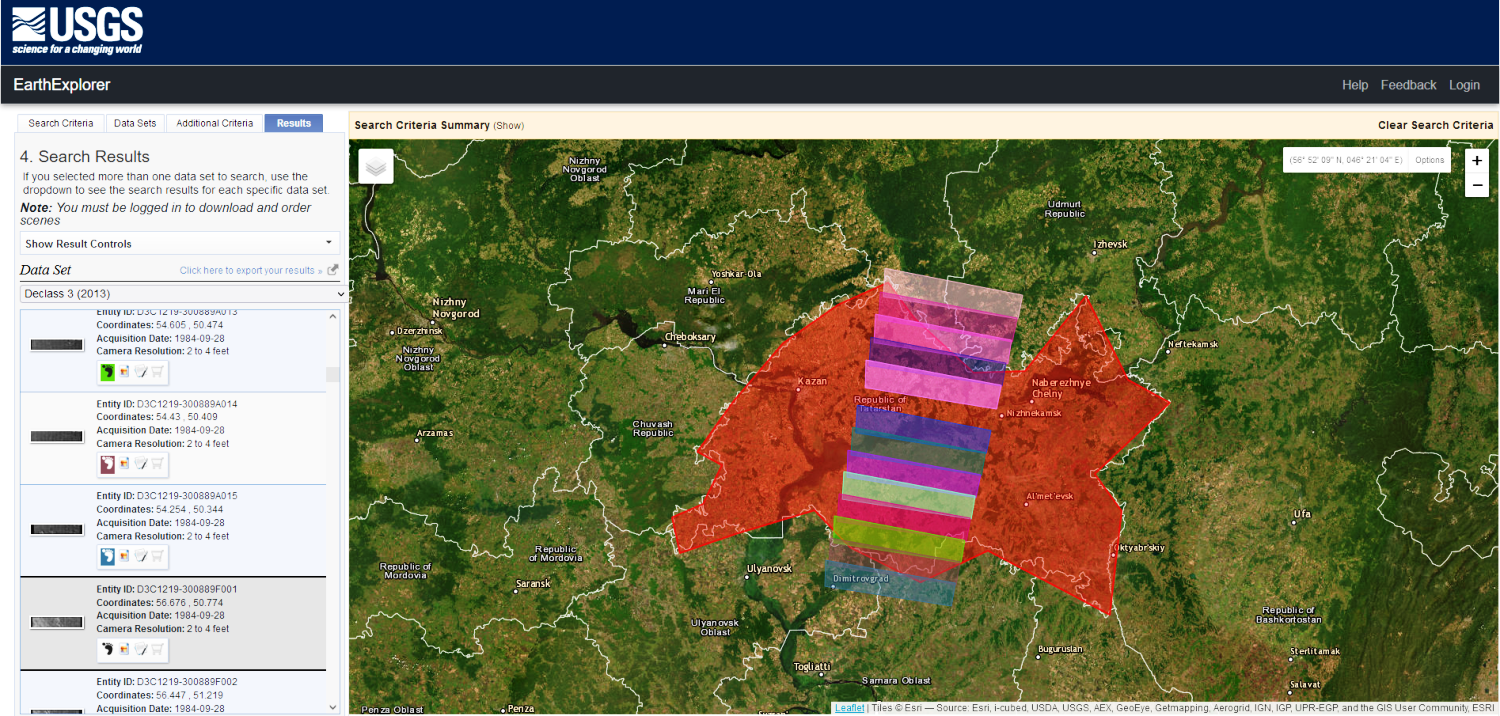
Task: Select the Results tab
Action: click(x=294, y=123)
